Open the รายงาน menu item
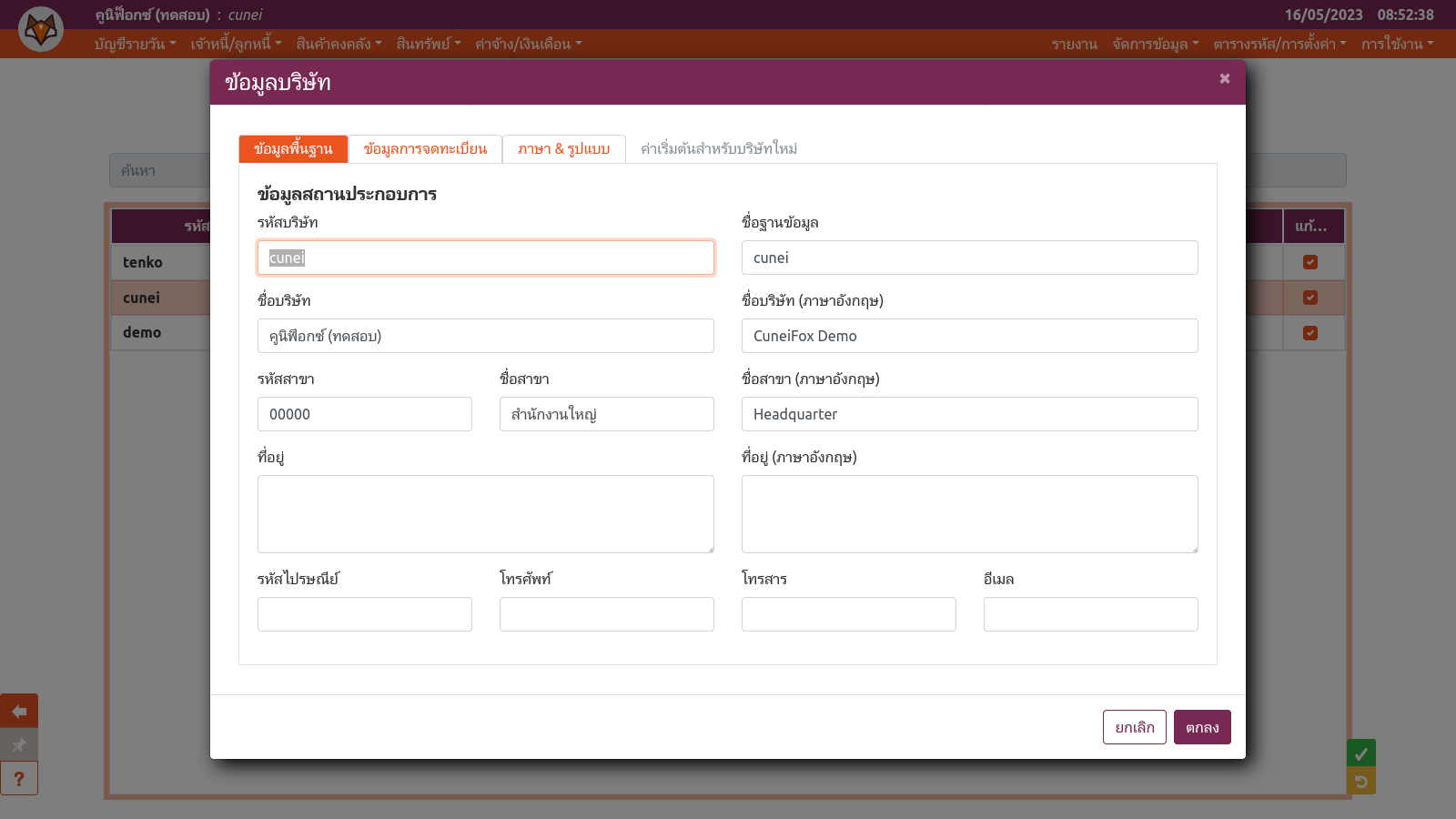 1074,44
